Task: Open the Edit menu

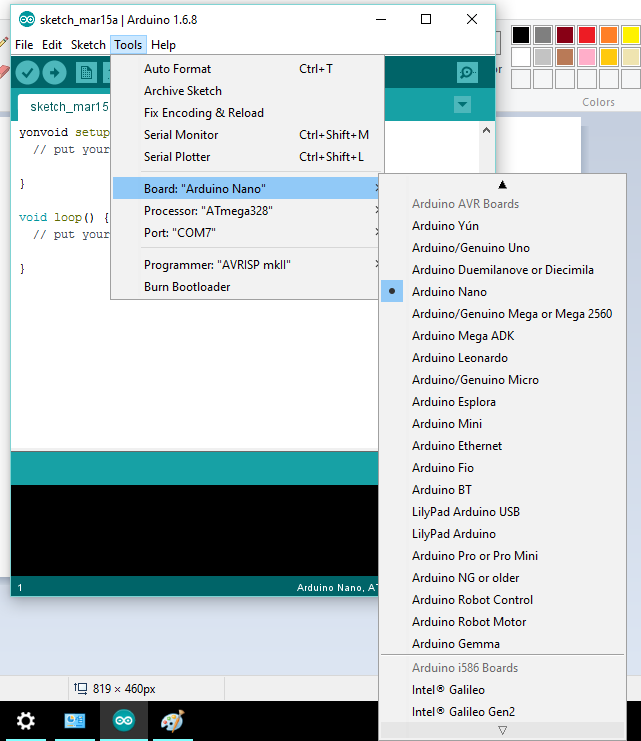Action: click(52, 45)
